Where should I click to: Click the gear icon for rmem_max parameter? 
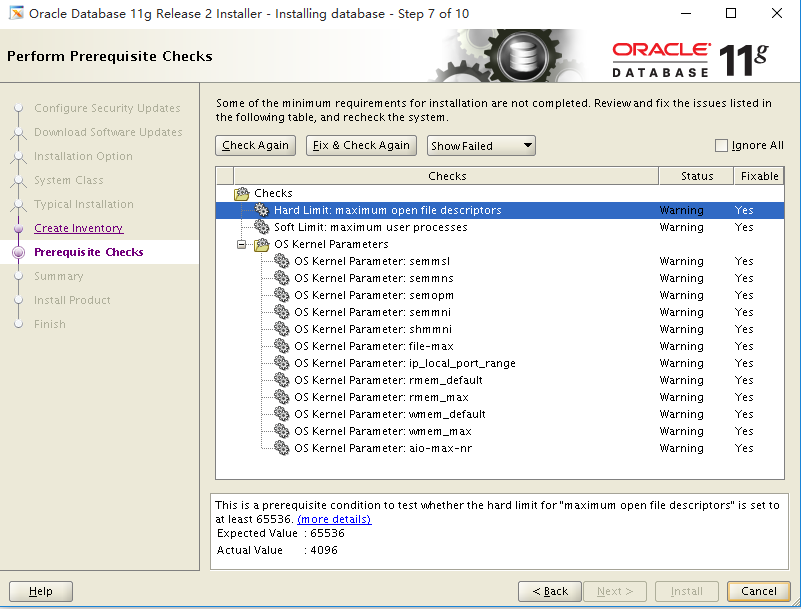(281, 397)
